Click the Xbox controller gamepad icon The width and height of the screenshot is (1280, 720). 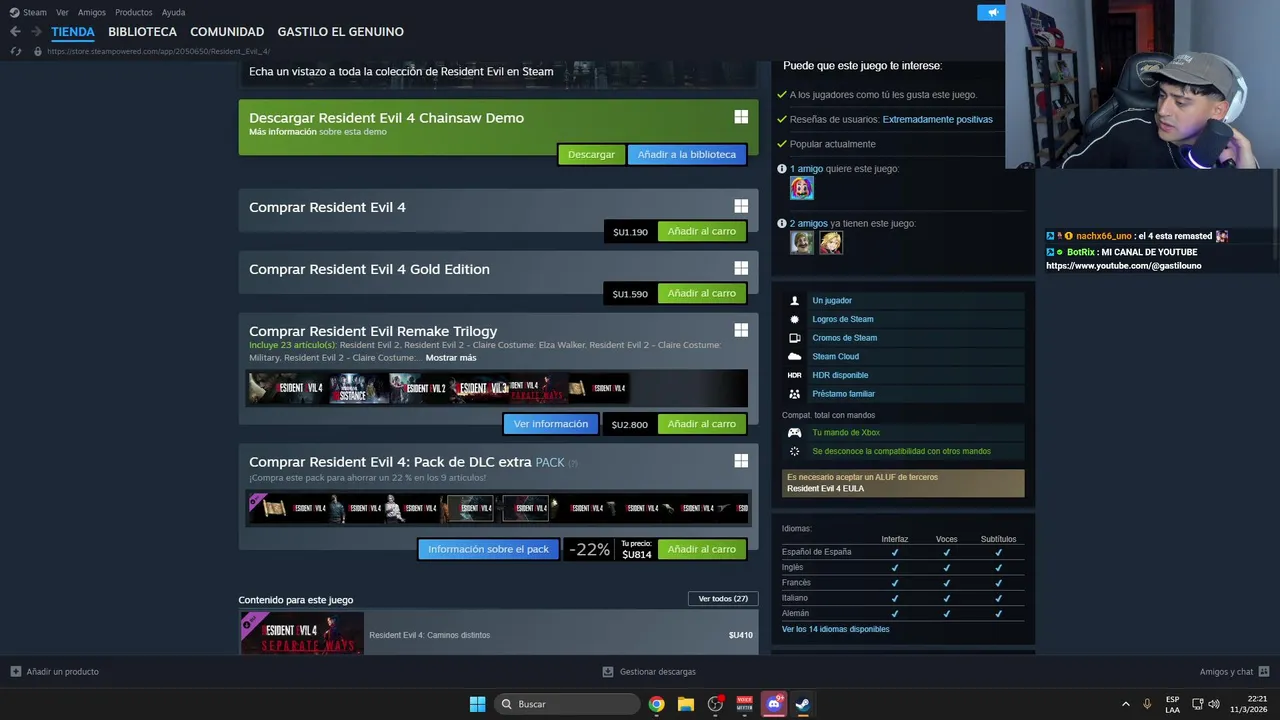pos(794,432)
